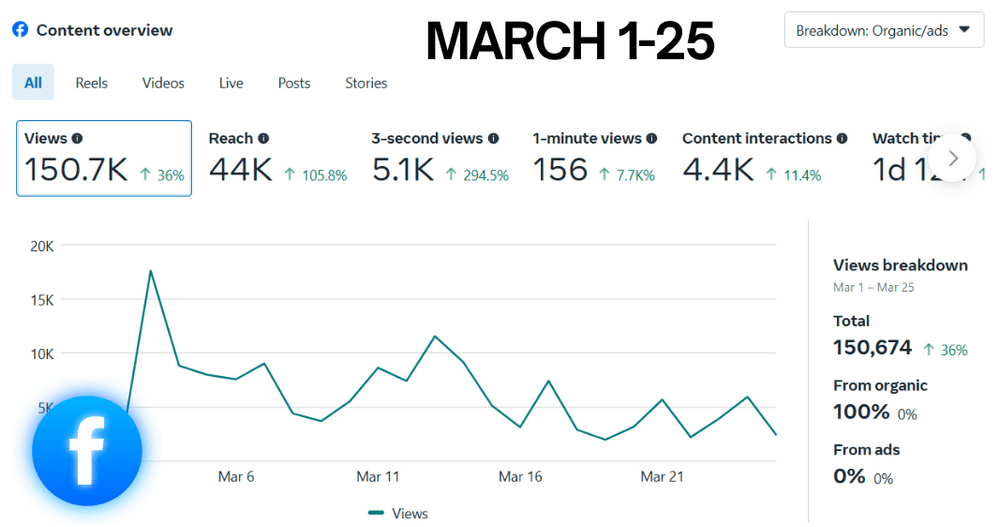Open the Videos tab
This screenshot has width=999, height=527.
pyautogui.click(x=163, y=83)
